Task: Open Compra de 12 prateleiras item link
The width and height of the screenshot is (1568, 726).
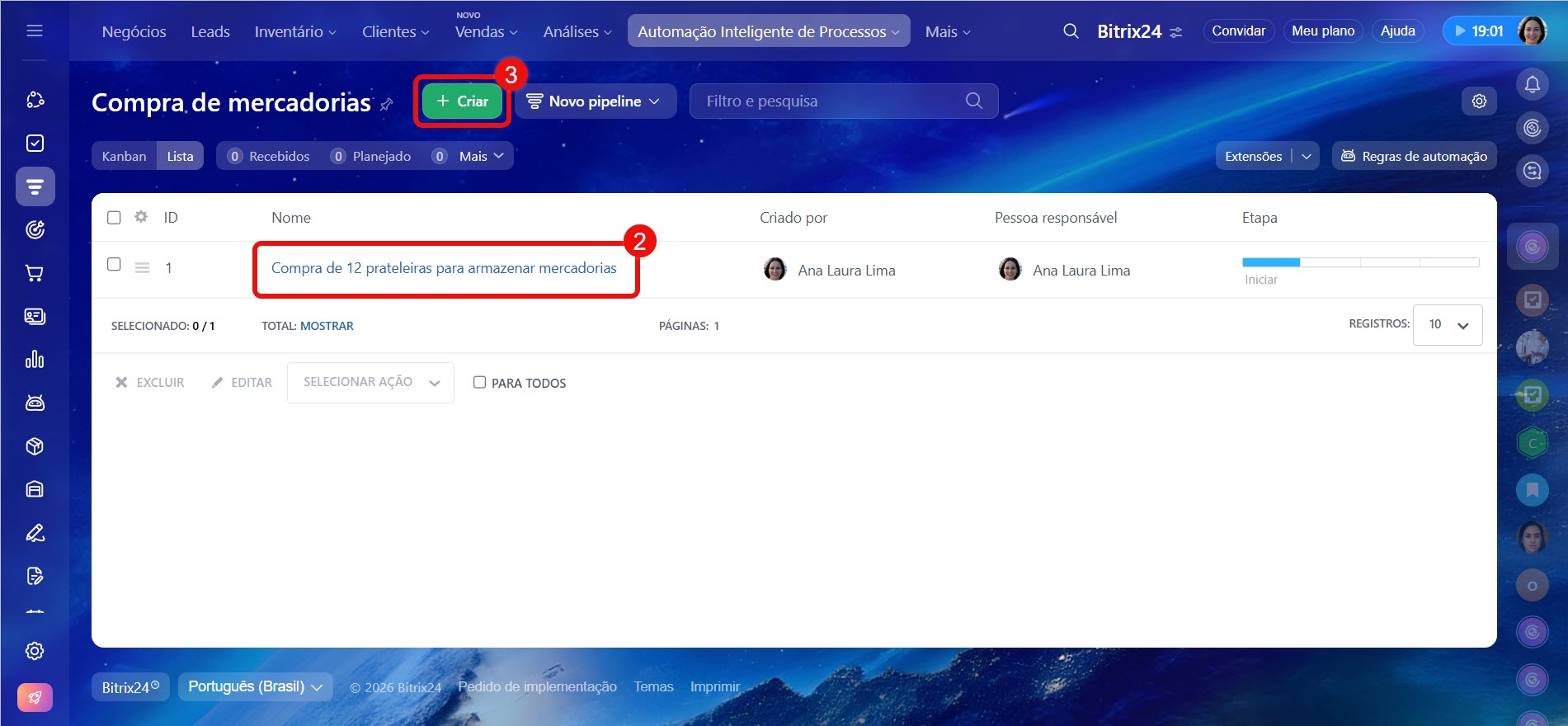Action: click(444, 268)
